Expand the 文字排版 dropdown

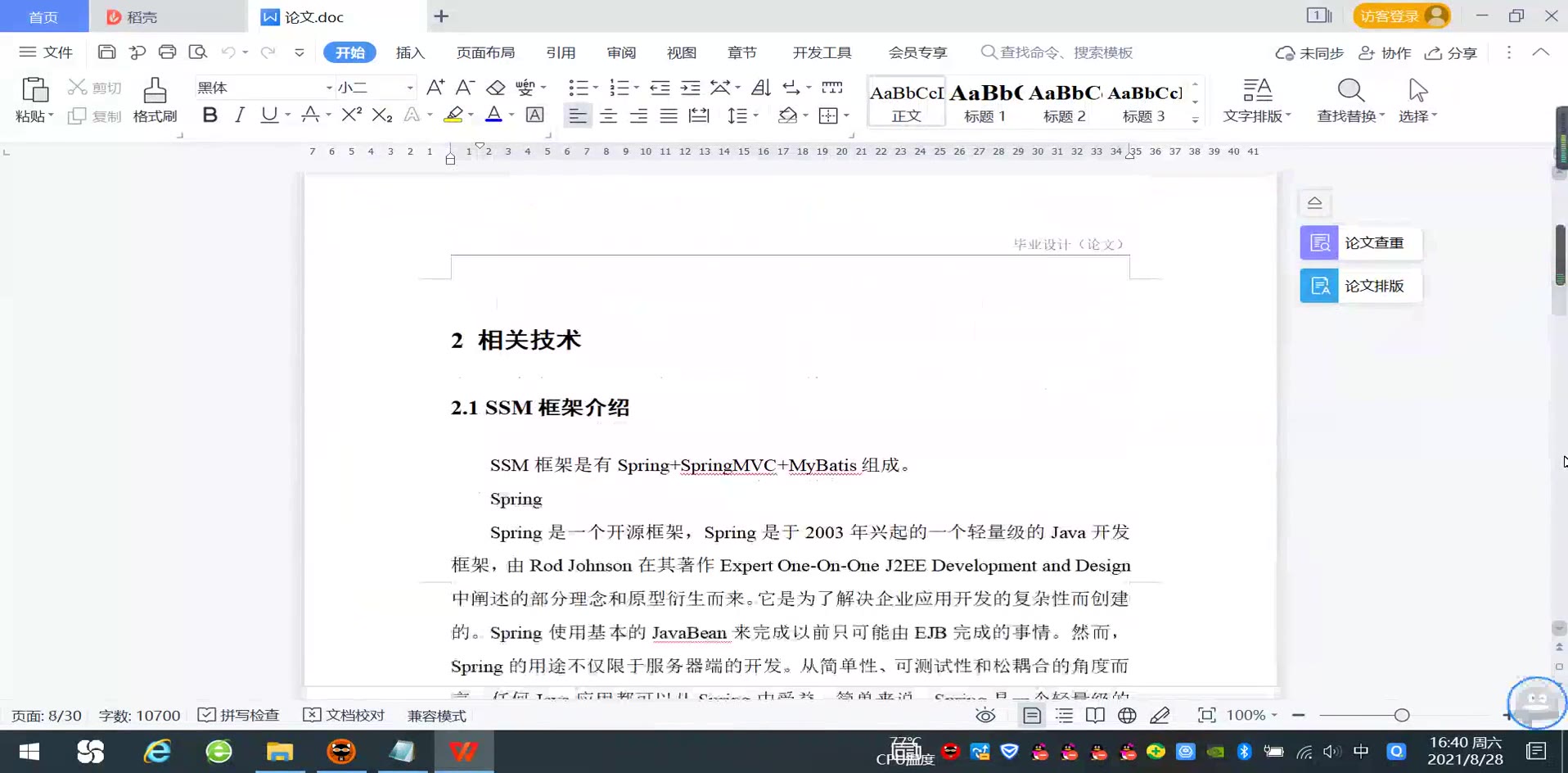point(1258,116)
